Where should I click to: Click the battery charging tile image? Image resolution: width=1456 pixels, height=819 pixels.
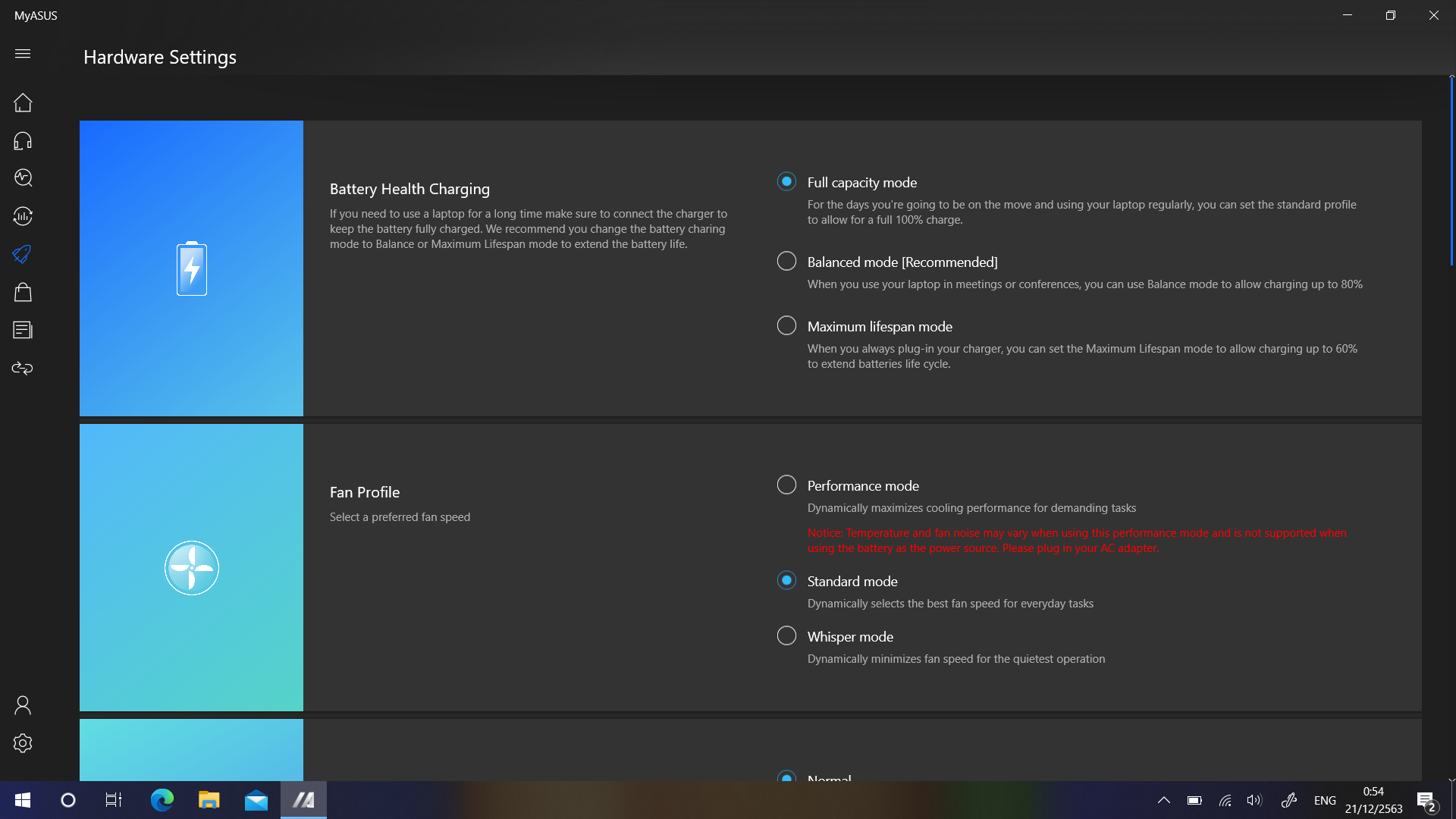[x=191, y=268]
